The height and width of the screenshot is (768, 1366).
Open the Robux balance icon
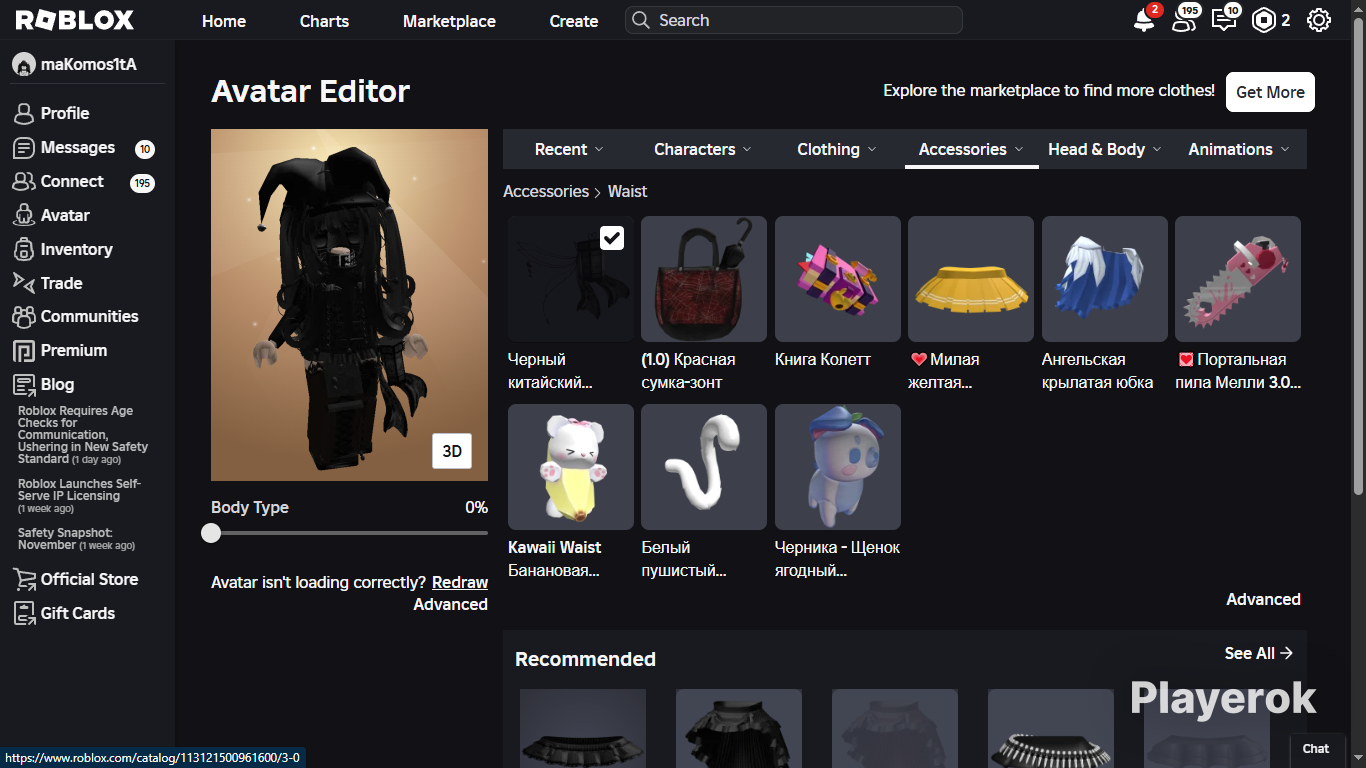pyautogui.click(x=1264, y=20)
